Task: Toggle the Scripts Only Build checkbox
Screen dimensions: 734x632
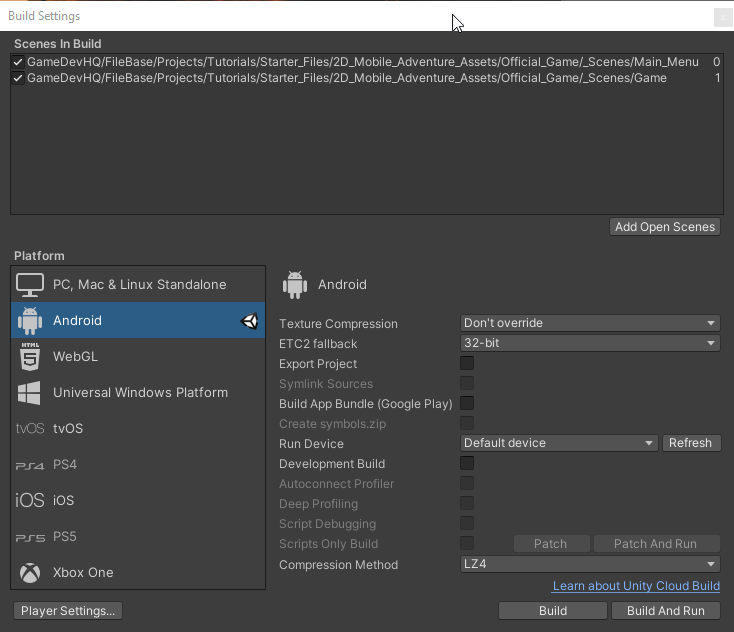Action: click(x=467, y=543)
